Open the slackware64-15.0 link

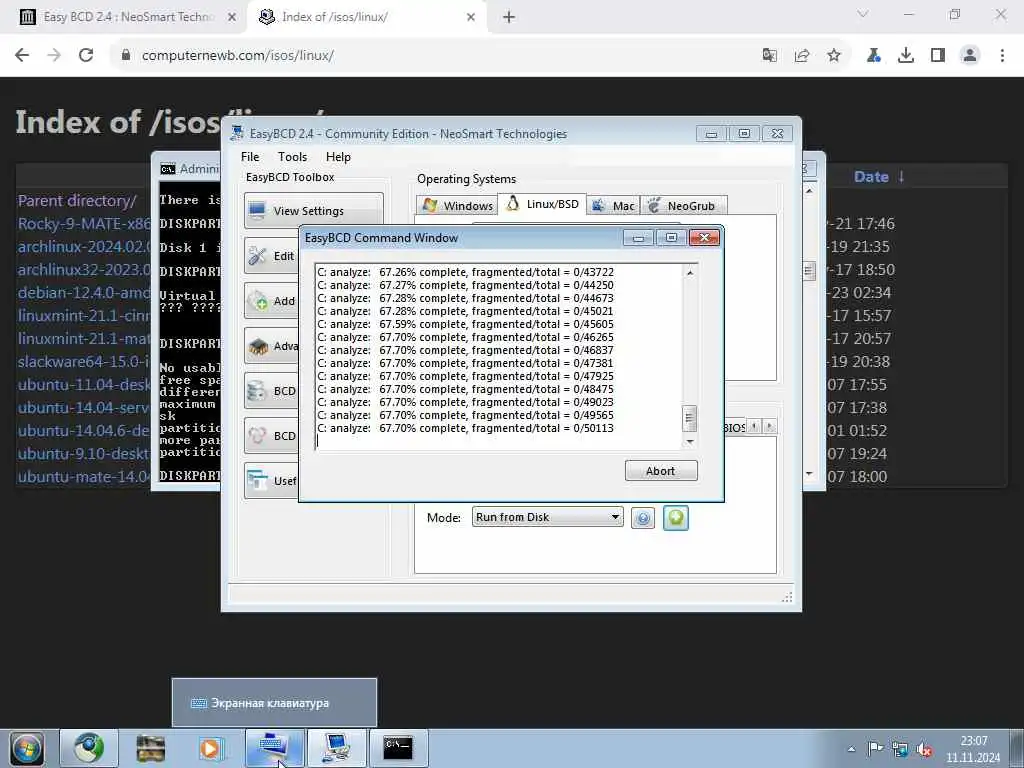84,361
